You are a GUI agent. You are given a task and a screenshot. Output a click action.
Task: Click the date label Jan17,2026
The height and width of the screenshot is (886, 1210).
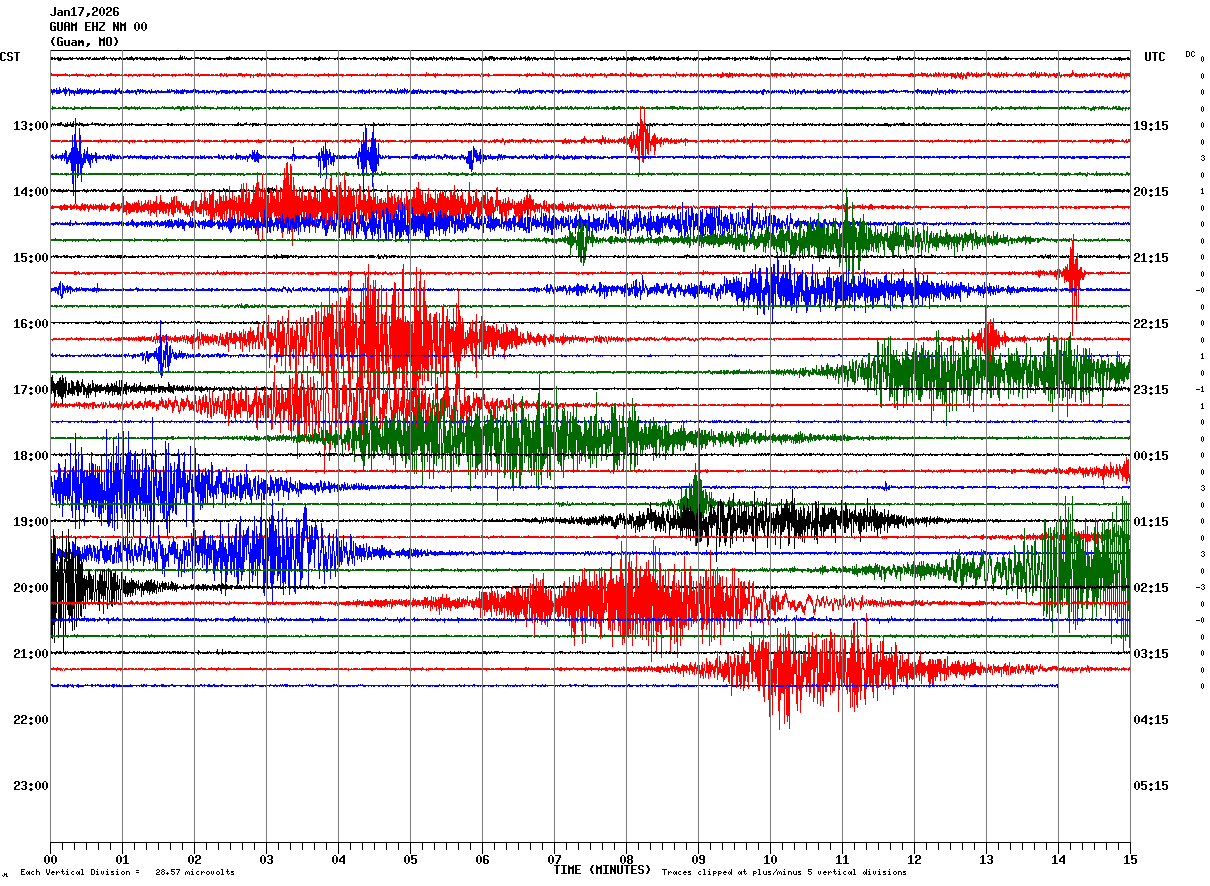pos(84,12)
